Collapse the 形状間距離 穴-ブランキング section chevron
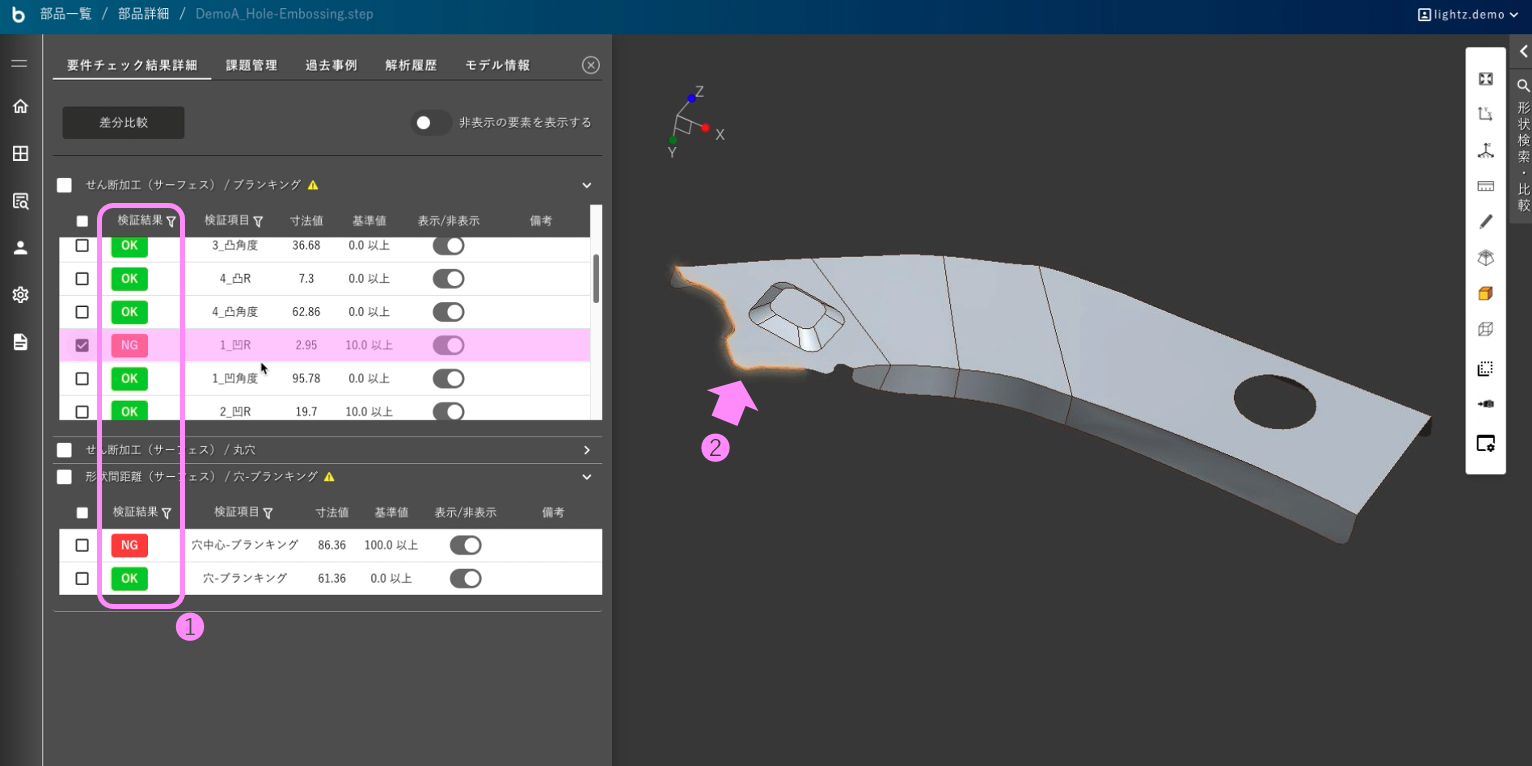 [587, 477]
